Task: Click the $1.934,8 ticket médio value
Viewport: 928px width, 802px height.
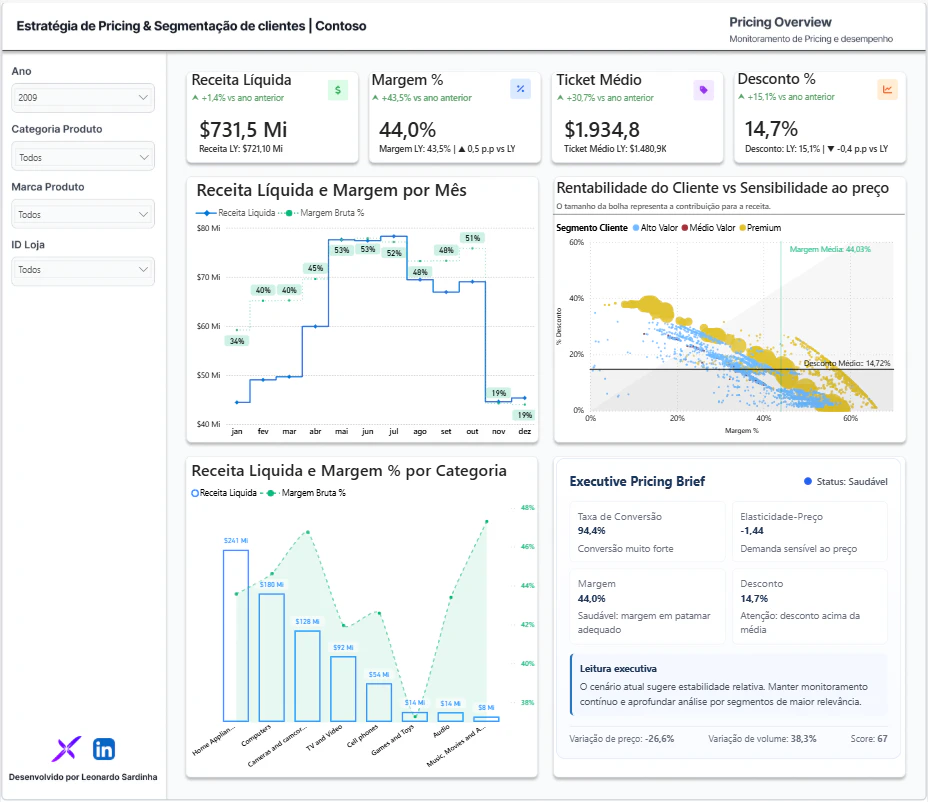Action: [x=602, y=130]
